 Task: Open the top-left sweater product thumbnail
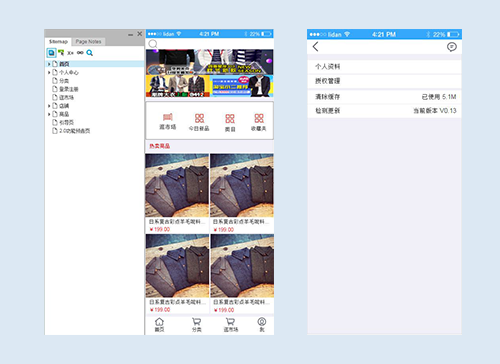[177, 185]
